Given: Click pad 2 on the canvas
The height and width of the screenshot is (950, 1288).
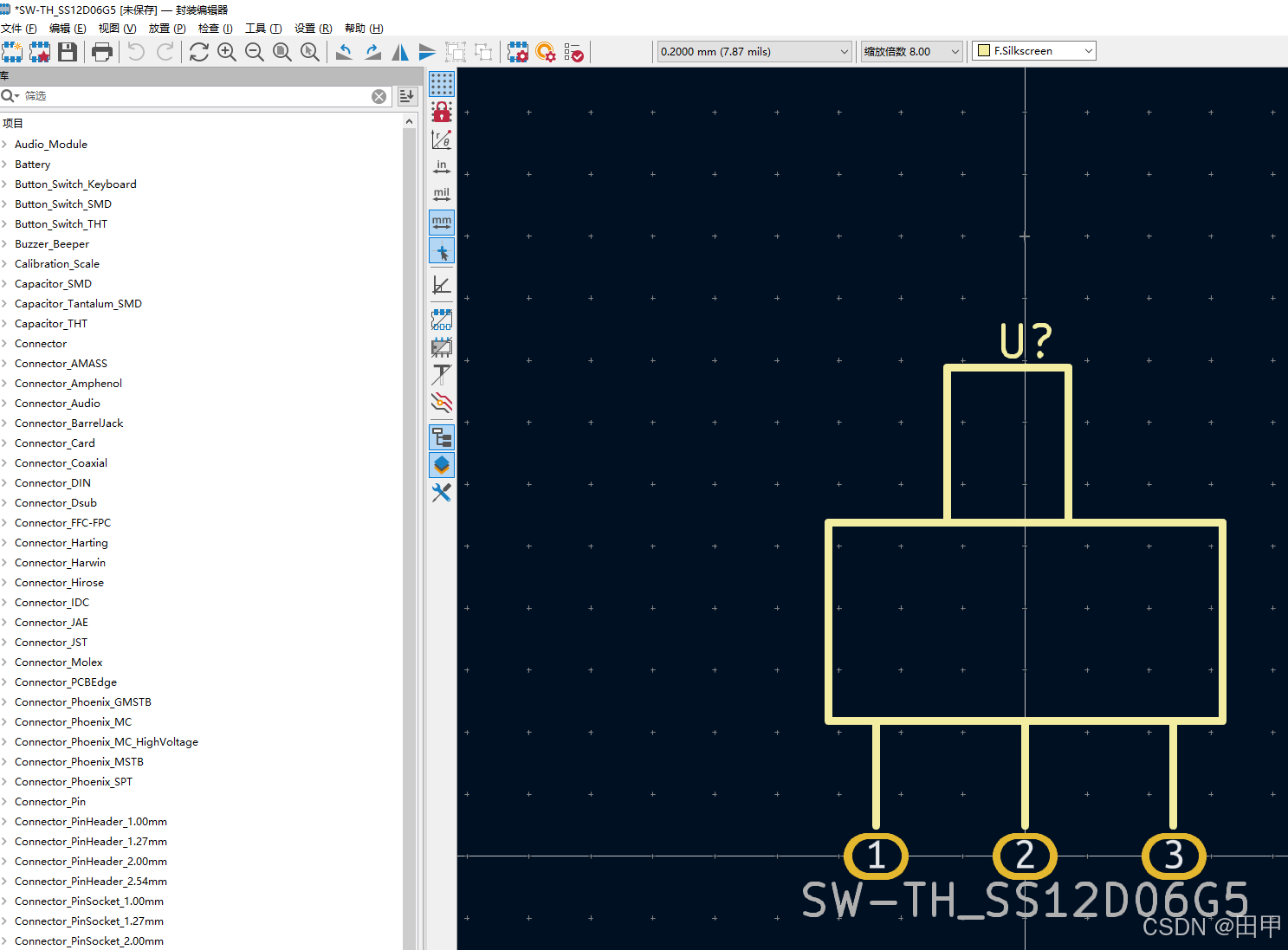Looking at the screenshot, I should coord(1025,856).
